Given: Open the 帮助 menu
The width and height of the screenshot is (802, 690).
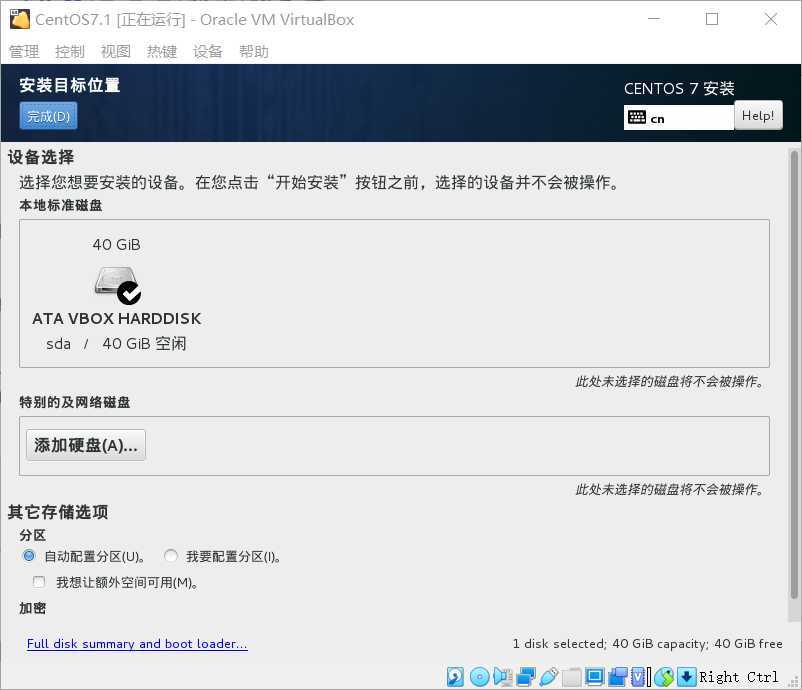Looking at the screenshot, I should (x=254, y=51).
